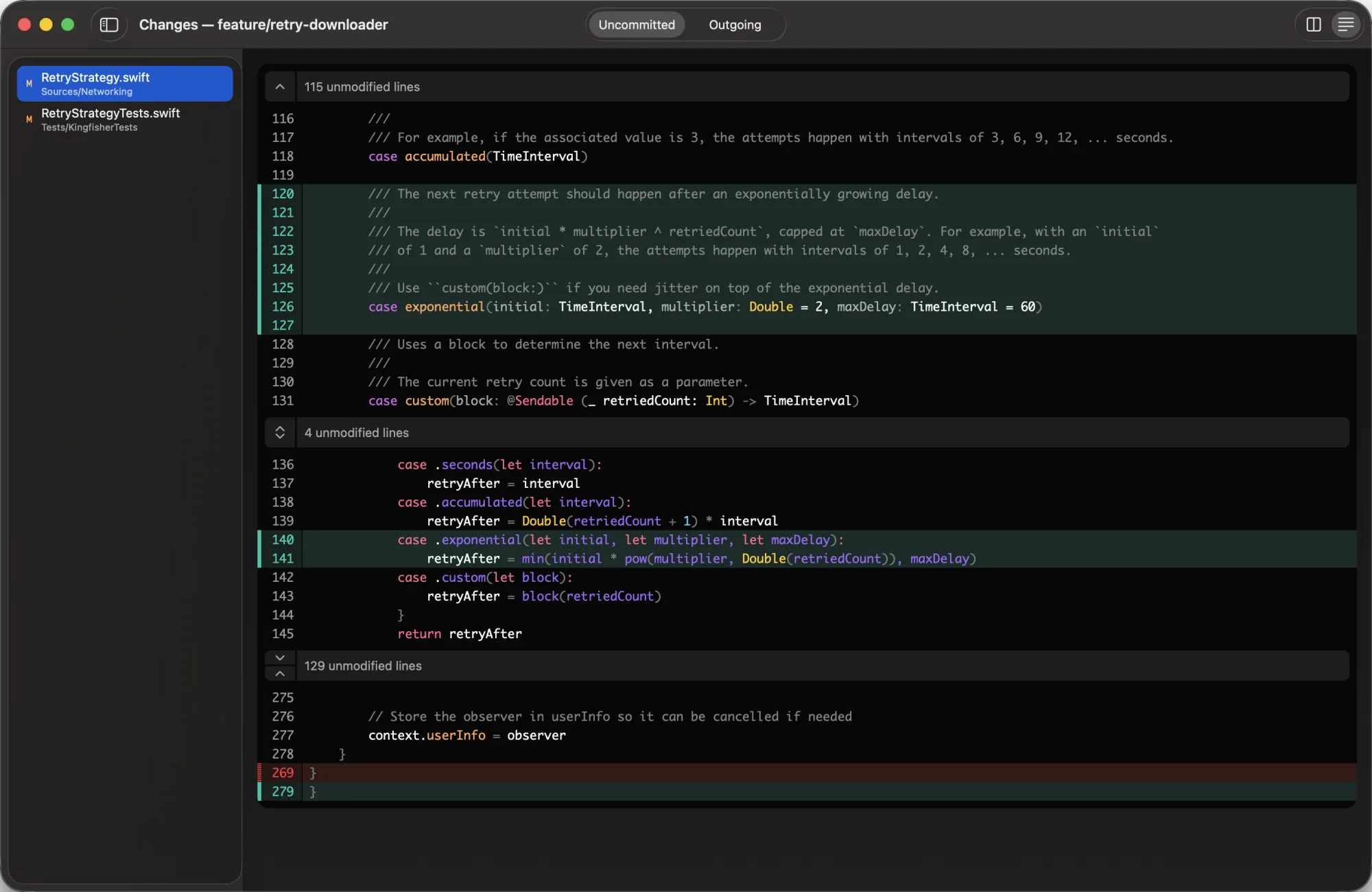1372x892 pixels.
Task: Click the Sources/Networking path label
Action: [x=86, y=92]
